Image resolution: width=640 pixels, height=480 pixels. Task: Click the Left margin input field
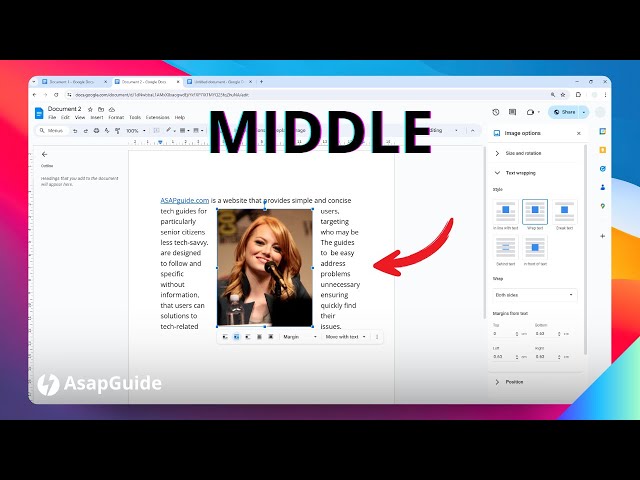point(504,356)
